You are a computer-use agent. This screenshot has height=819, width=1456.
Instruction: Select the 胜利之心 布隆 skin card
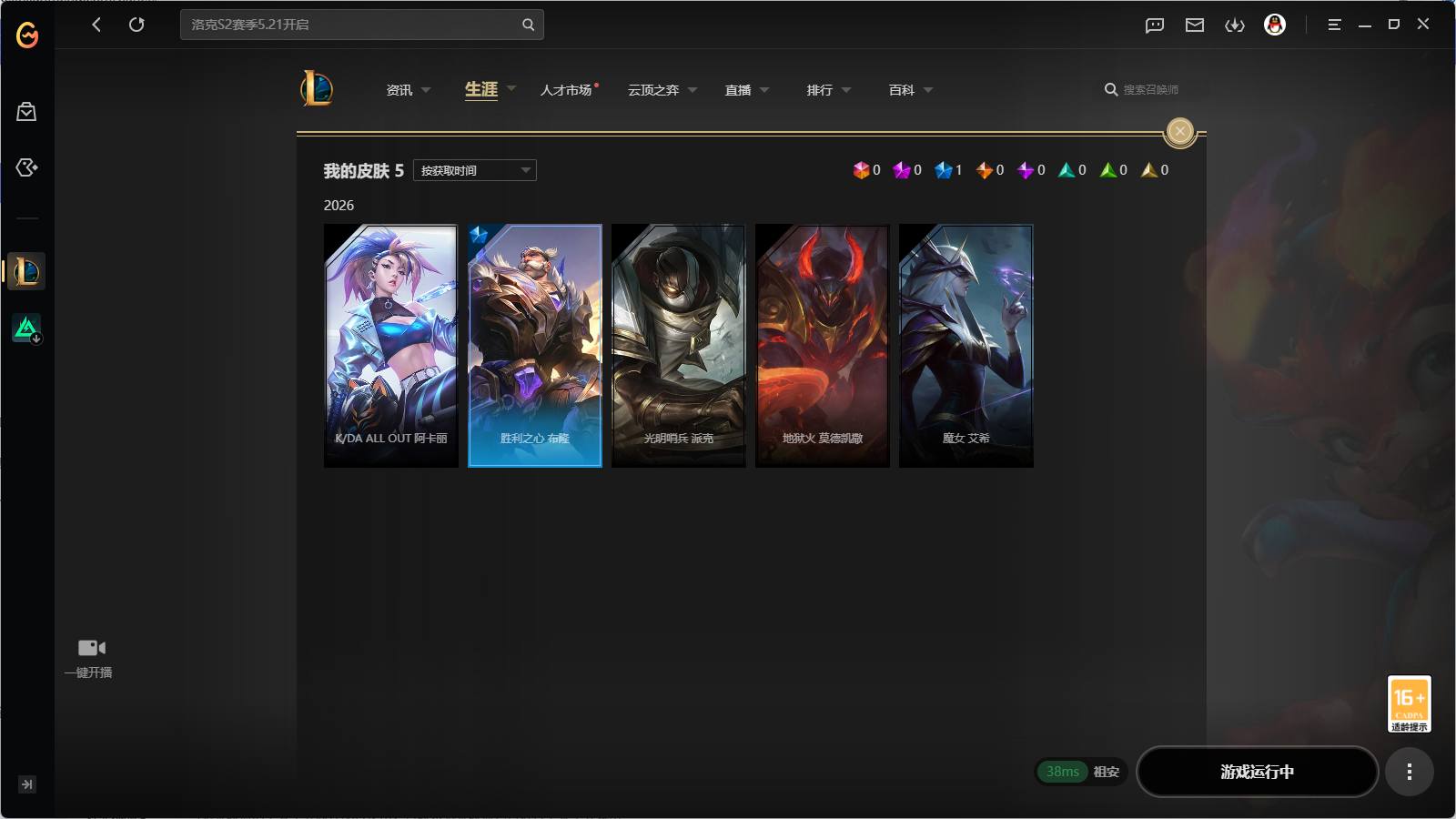[x=535, y=346]
